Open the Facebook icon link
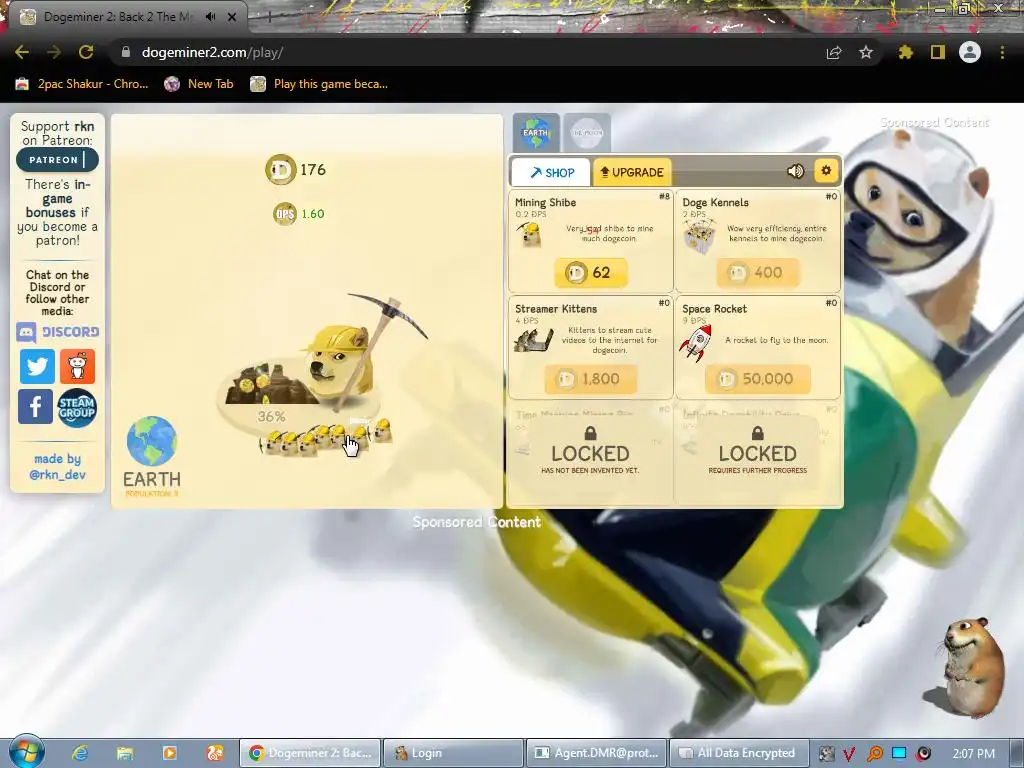 35,406
